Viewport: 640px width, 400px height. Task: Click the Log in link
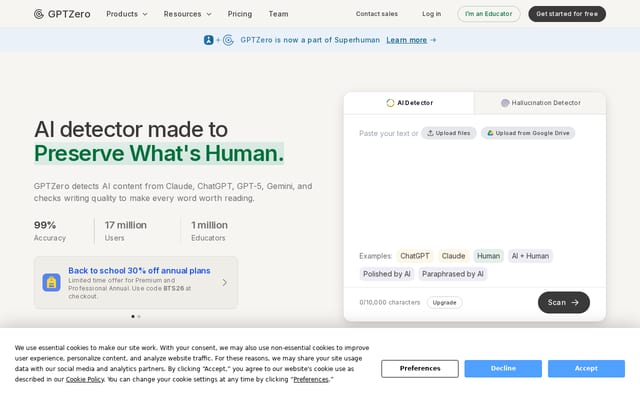coord(431,14)
